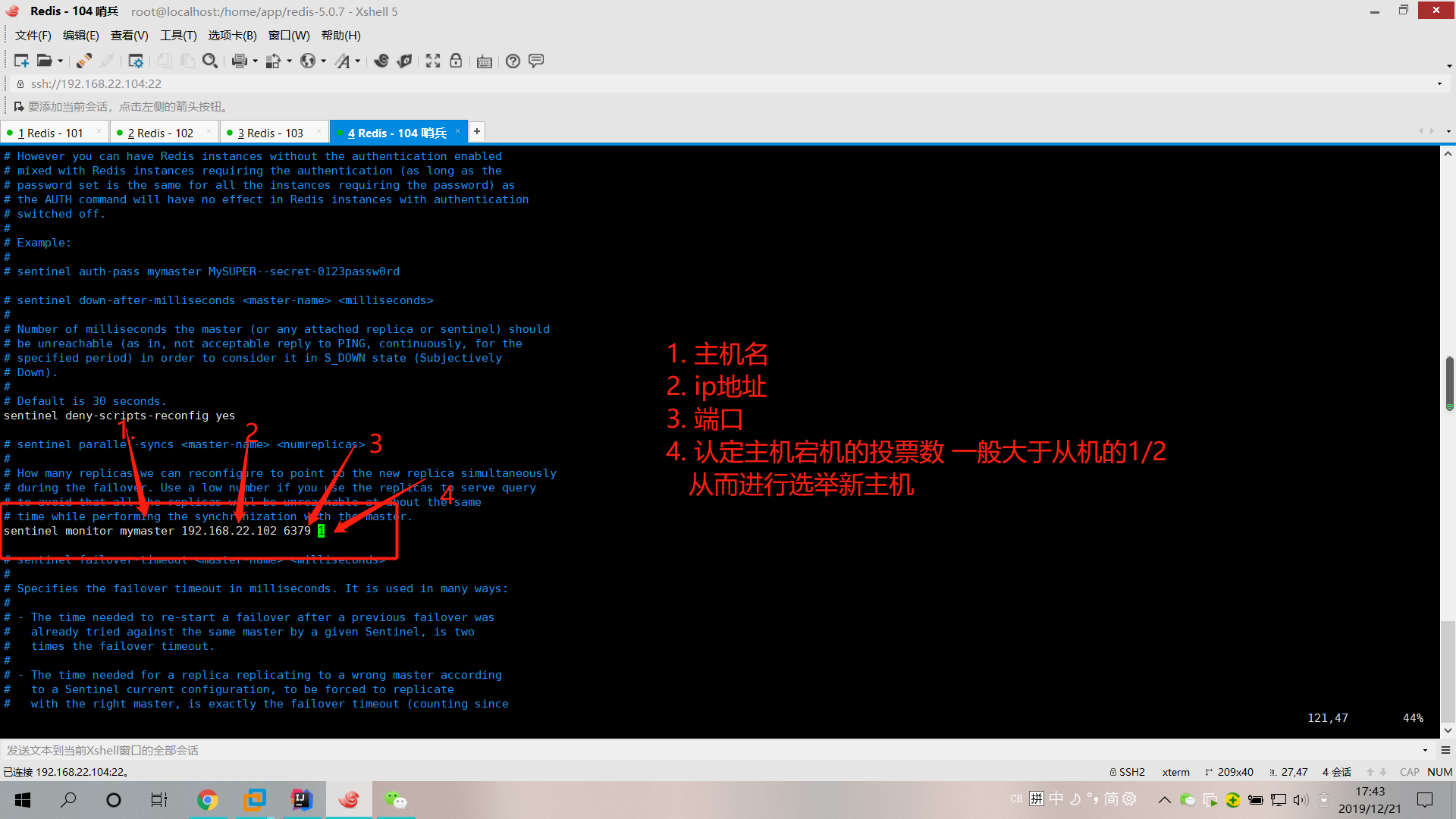Click the Reconnect icon in toolbar
The image size is (1456, 819).
click(84, 61)
